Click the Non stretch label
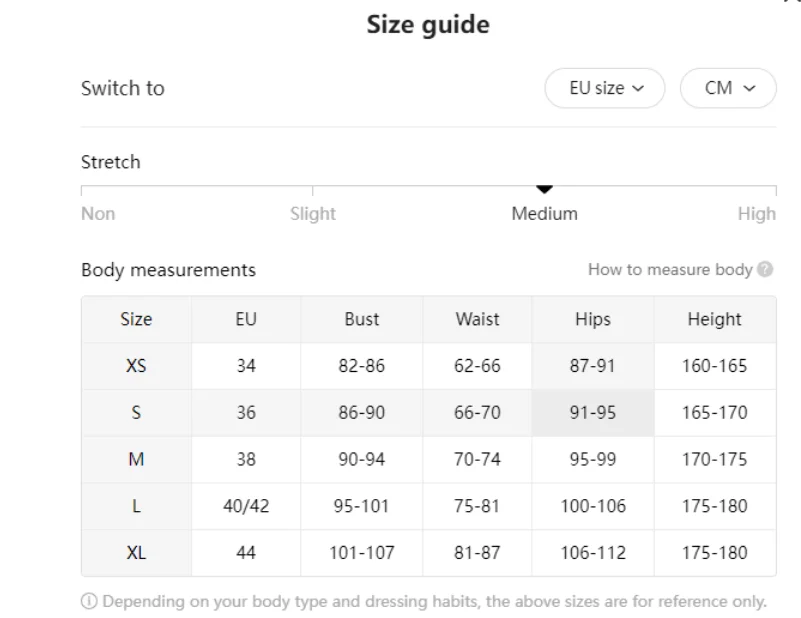 (98, 213)
